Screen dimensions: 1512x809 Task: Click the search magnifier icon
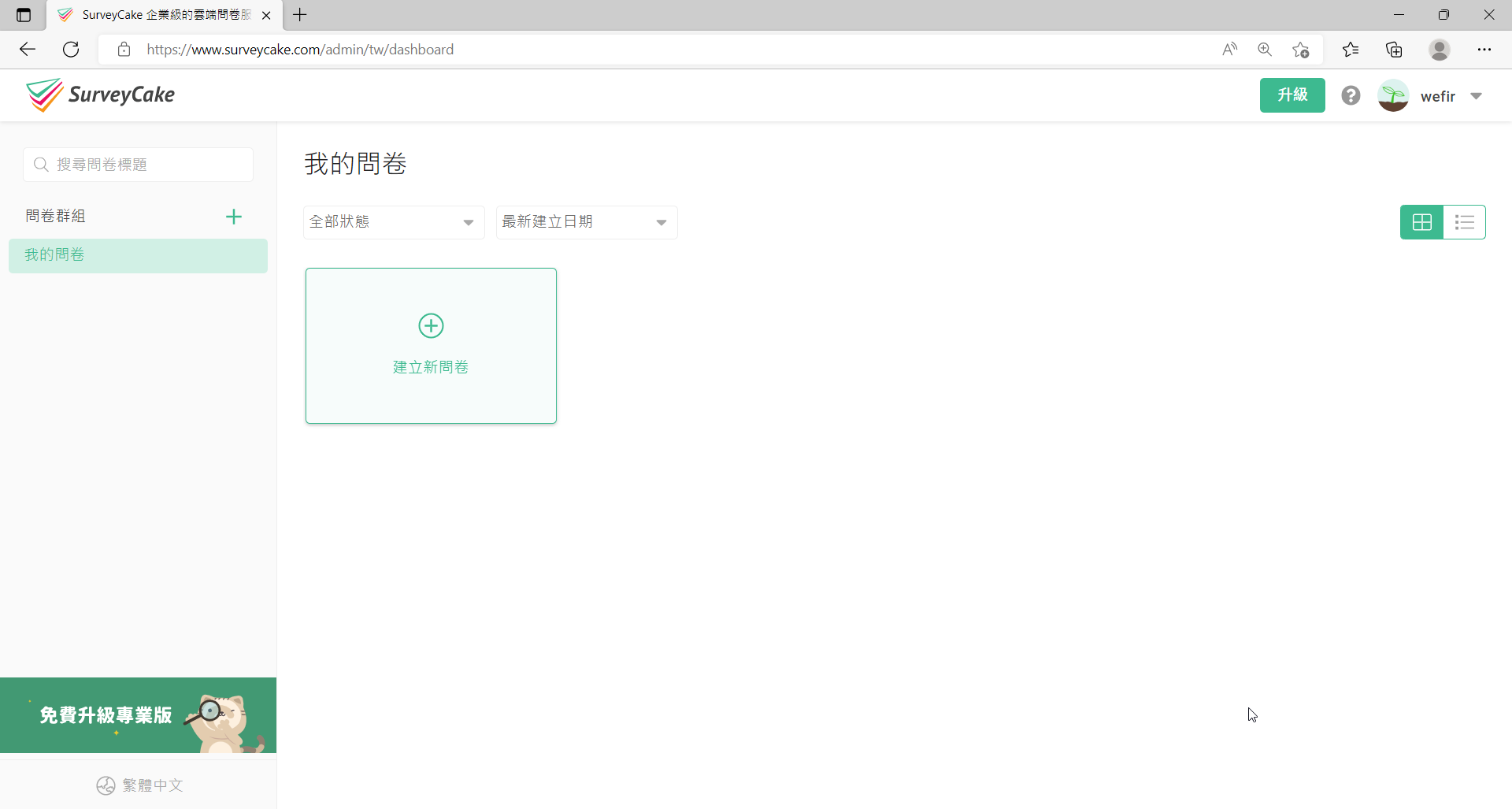click(x=41, y=165)
